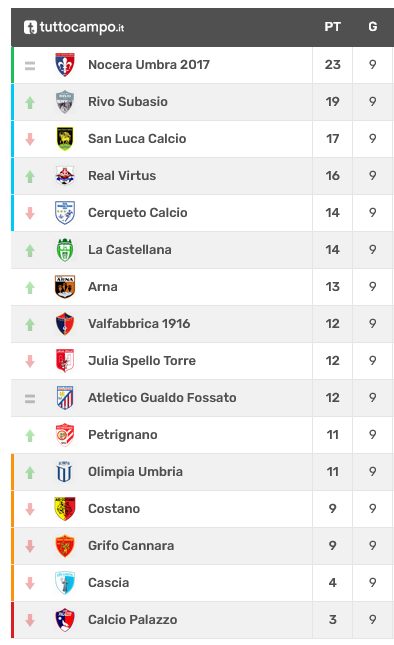Image resolution: width=394 pixels, height=645 pixels.
Task: Click the Rivo Subasio team crest
Action: pyautogui.click(x=65, y=102)
